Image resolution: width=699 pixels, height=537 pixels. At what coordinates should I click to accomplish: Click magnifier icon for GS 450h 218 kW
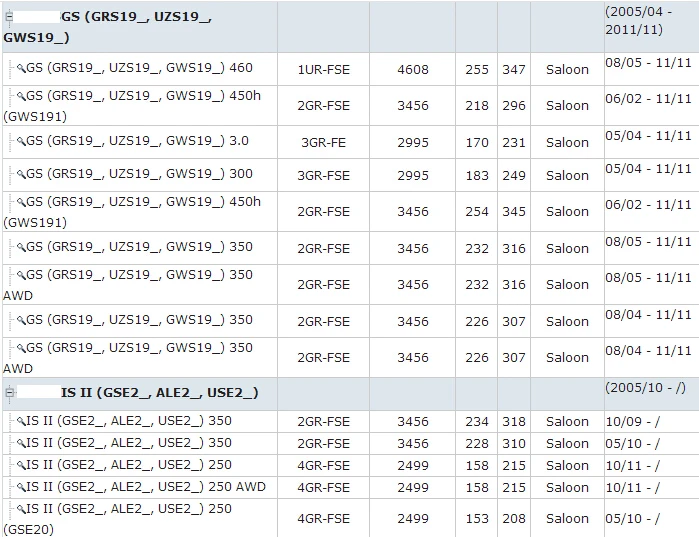tap(21, 96)
